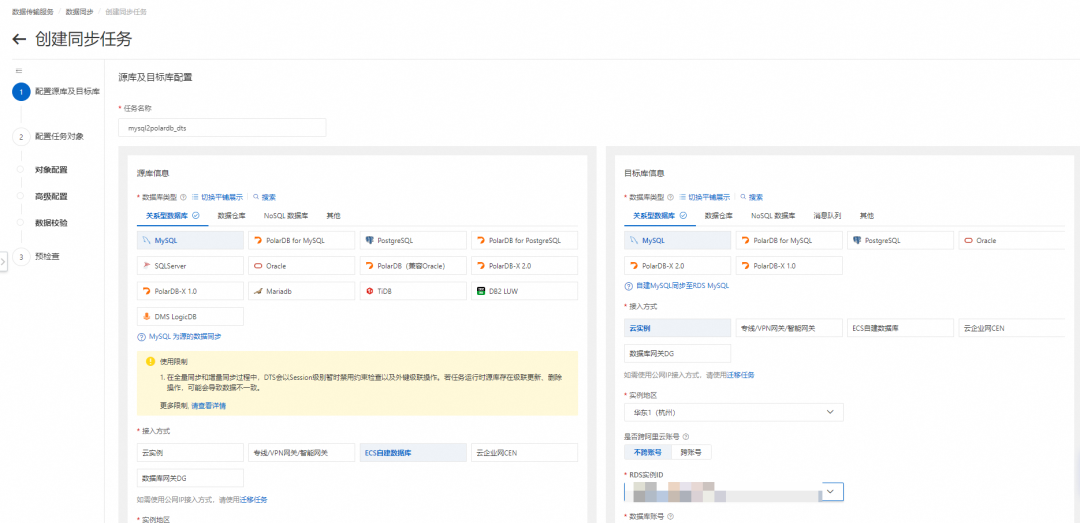Click step 1 circle 配置源库及目标库
1080x523 pixels.
[x=21, y=92]
